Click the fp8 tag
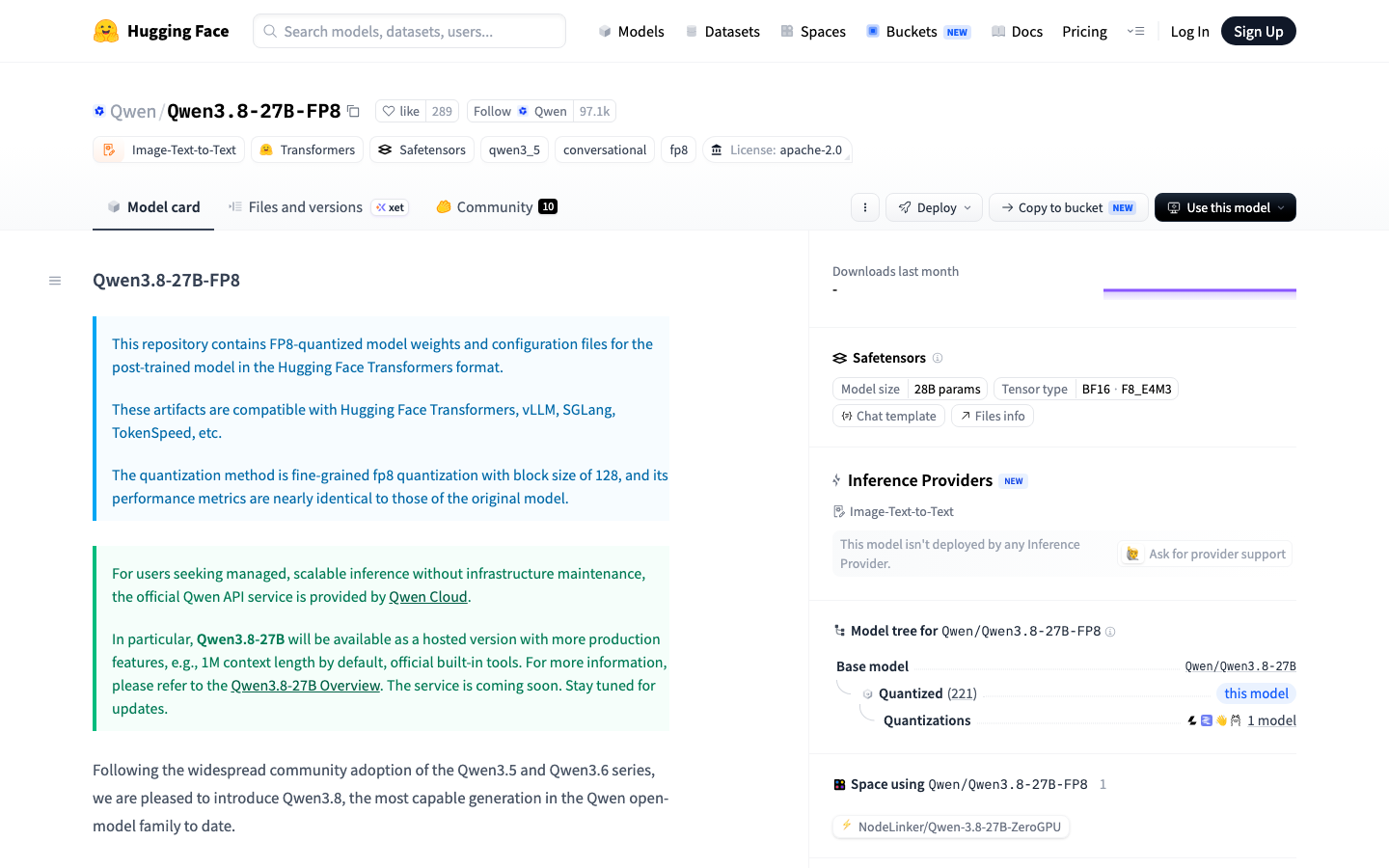This screenshot has height=868, width=1389. (x=679, y=149)
